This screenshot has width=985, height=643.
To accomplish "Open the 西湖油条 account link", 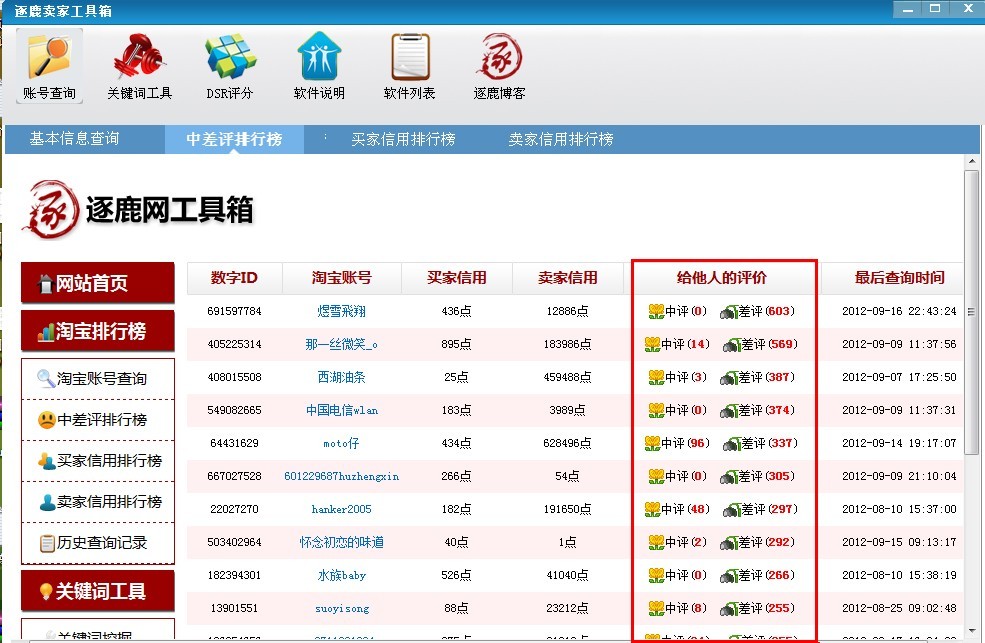I will 342,377.
